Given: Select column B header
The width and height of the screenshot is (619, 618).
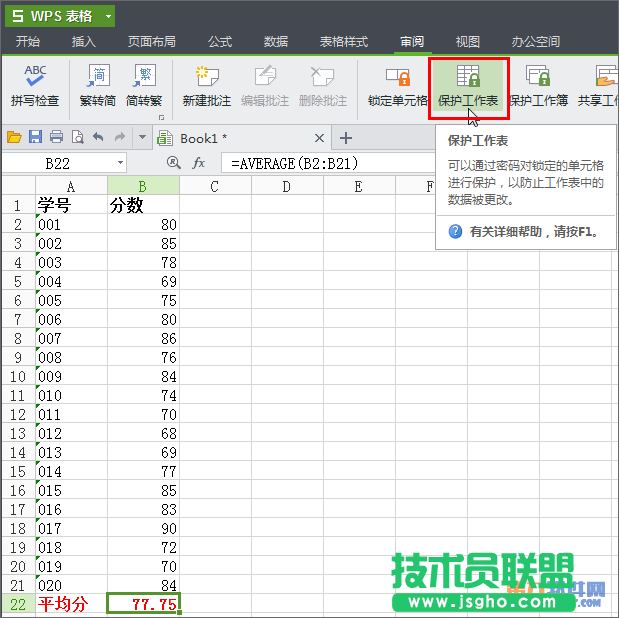Looking at the screenshot, I should point(143,186).
